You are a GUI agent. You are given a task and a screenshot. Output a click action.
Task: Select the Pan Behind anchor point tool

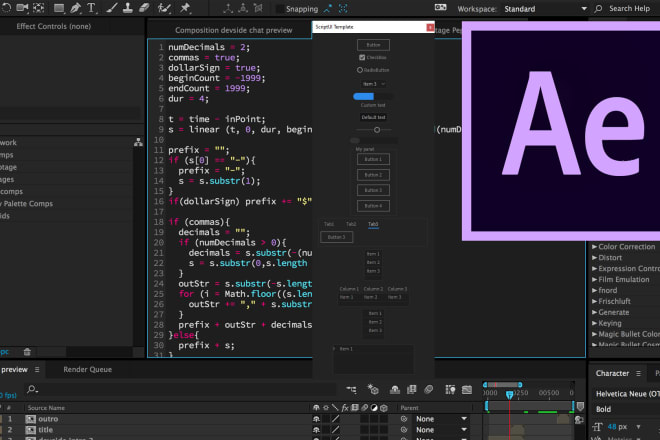pos(39,8)
